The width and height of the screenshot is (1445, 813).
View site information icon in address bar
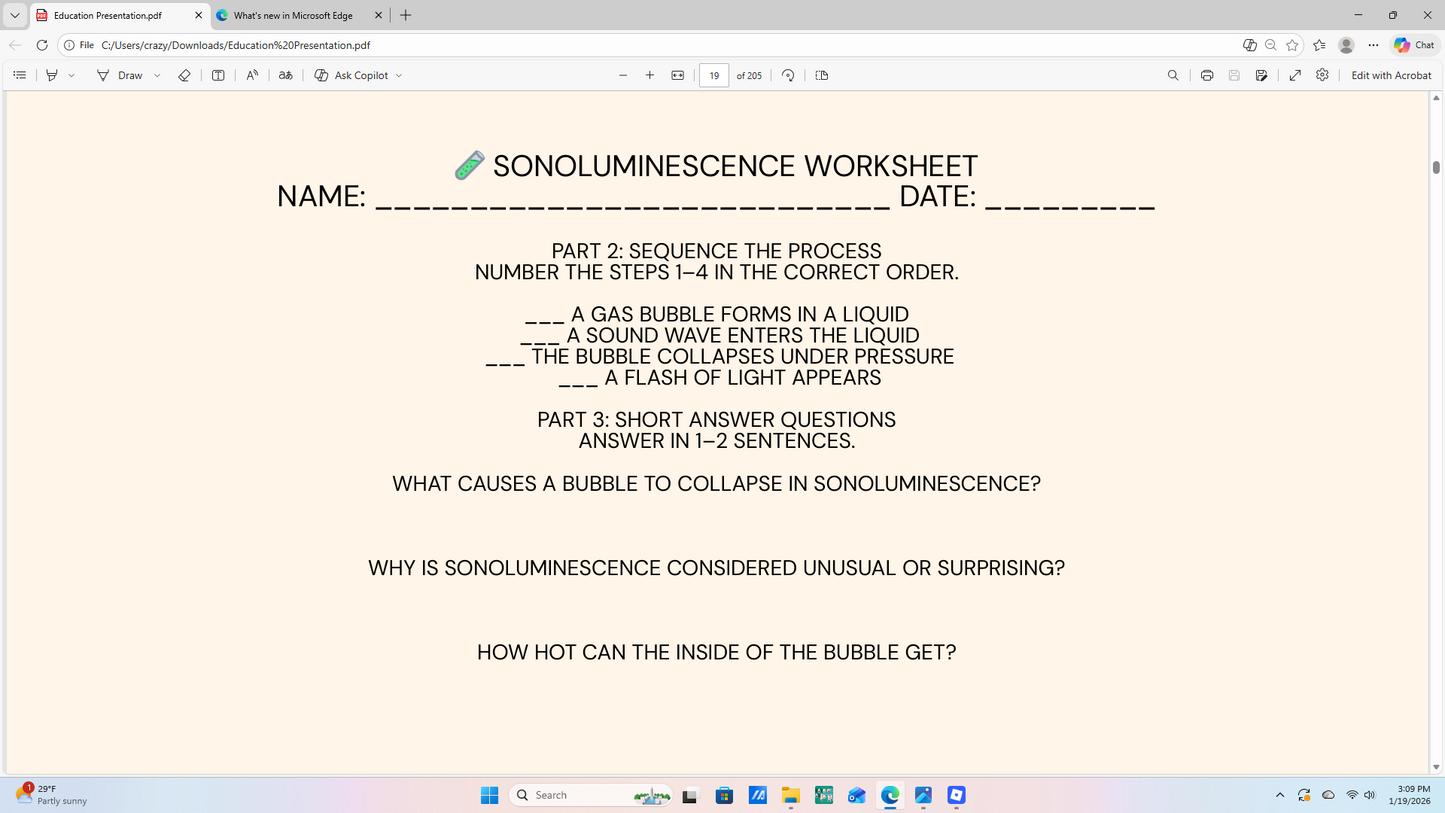69,45
